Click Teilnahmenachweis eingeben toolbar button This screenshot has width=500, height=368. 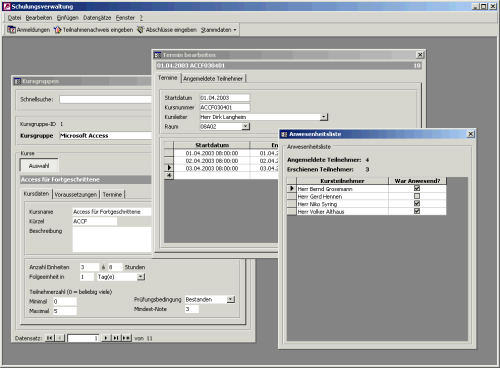pos(93,30)
